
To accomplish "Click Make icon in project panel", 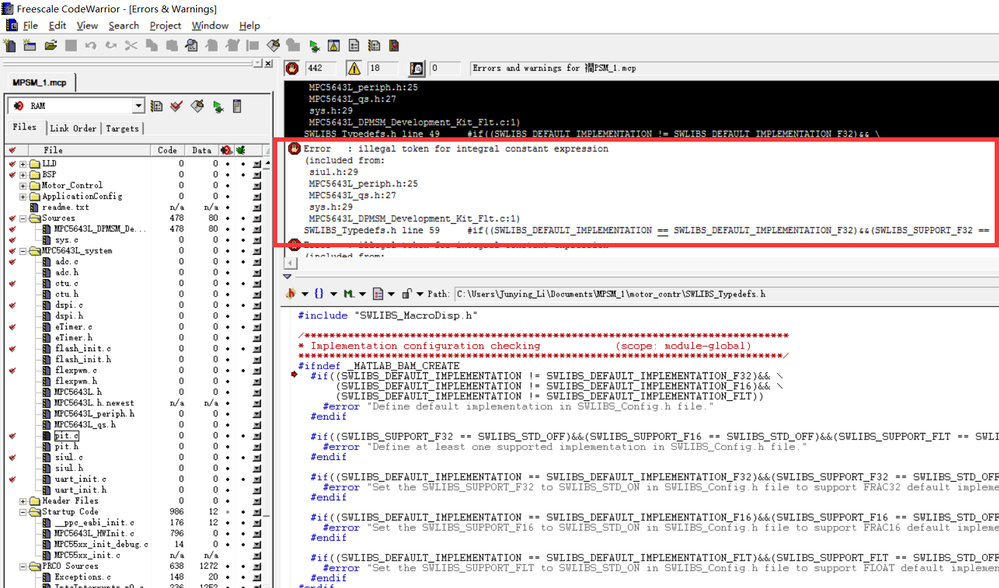I will [x=197, y=106].
